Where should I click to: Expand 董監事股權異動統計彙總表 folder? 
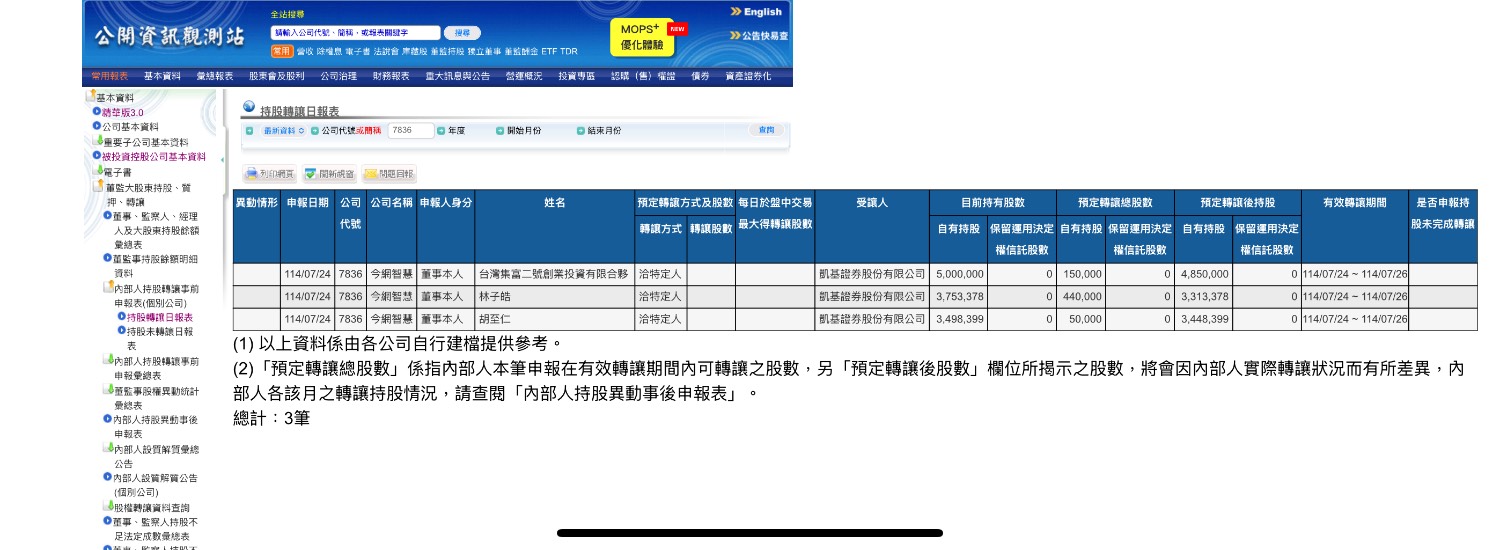pos(108,389)
